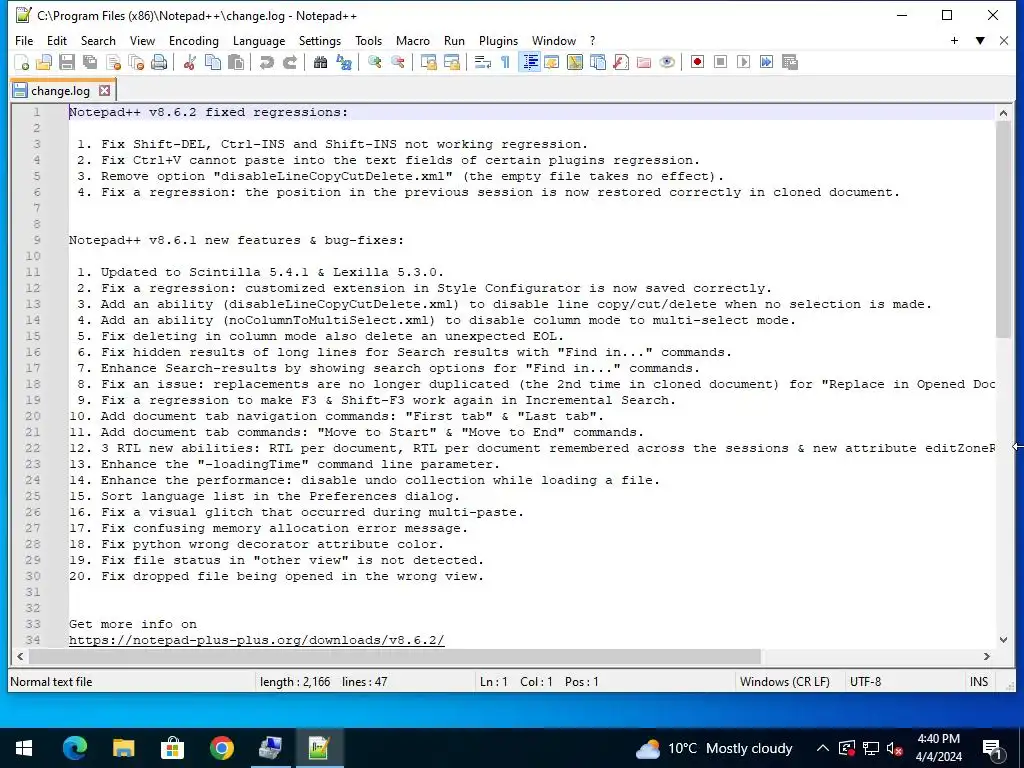The height and width of the screenshot is (768, 1024).
Task: Click the Close All toolbar icon
Action: click(x=136, y=62)
